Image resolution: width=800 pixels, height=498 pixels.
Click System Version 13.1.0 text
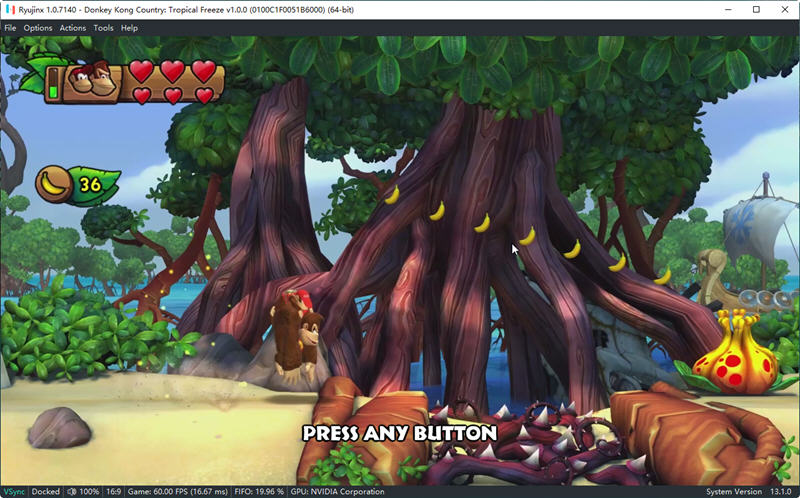click(x=748, y=492)
